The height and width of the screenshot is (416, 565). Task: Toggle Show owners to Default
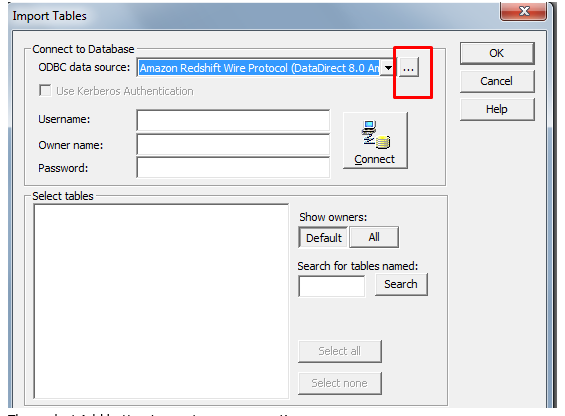(x=323, y=238)
